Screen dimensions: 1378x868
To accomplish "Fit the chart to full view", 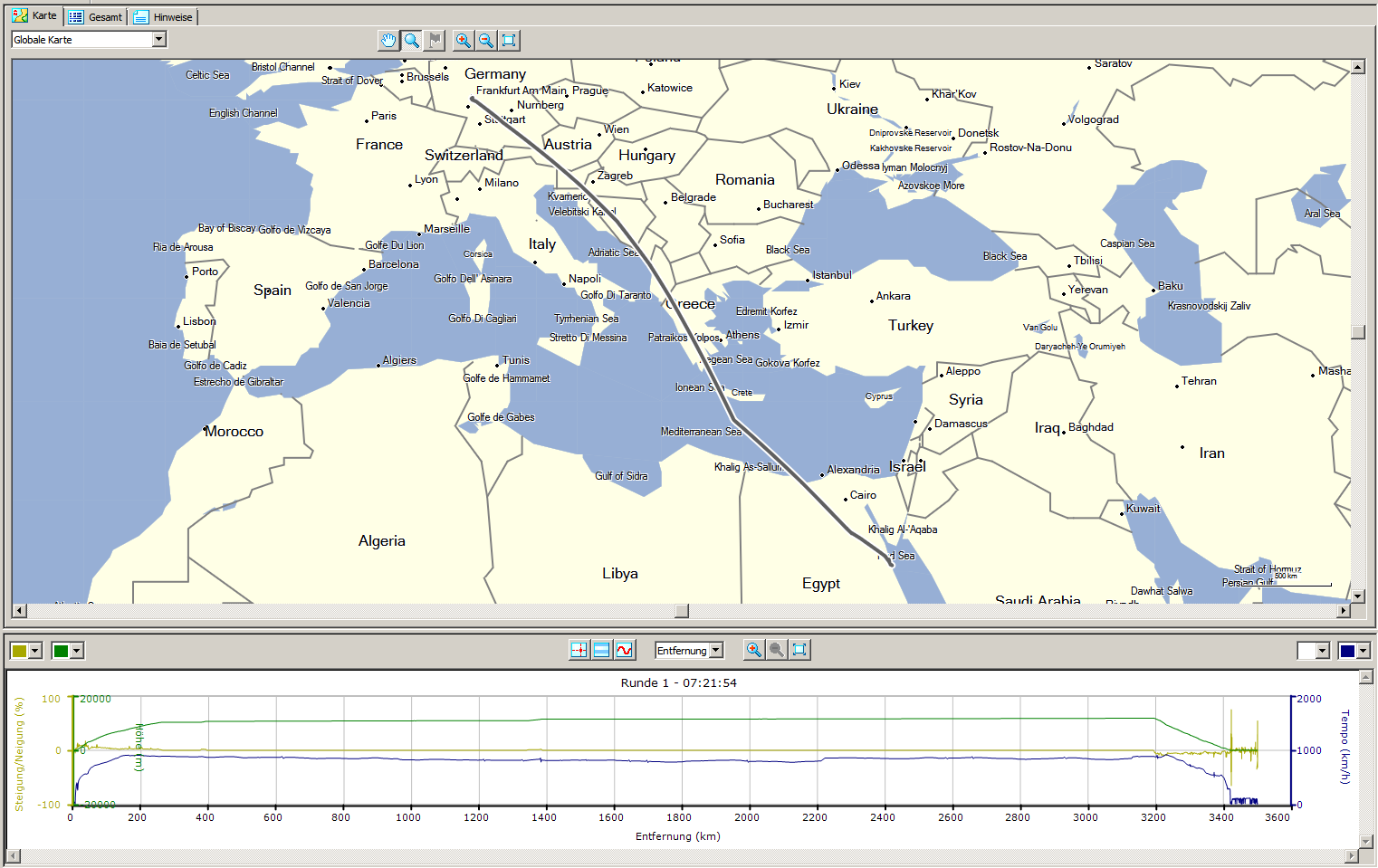I will click(x=799, y=650).
